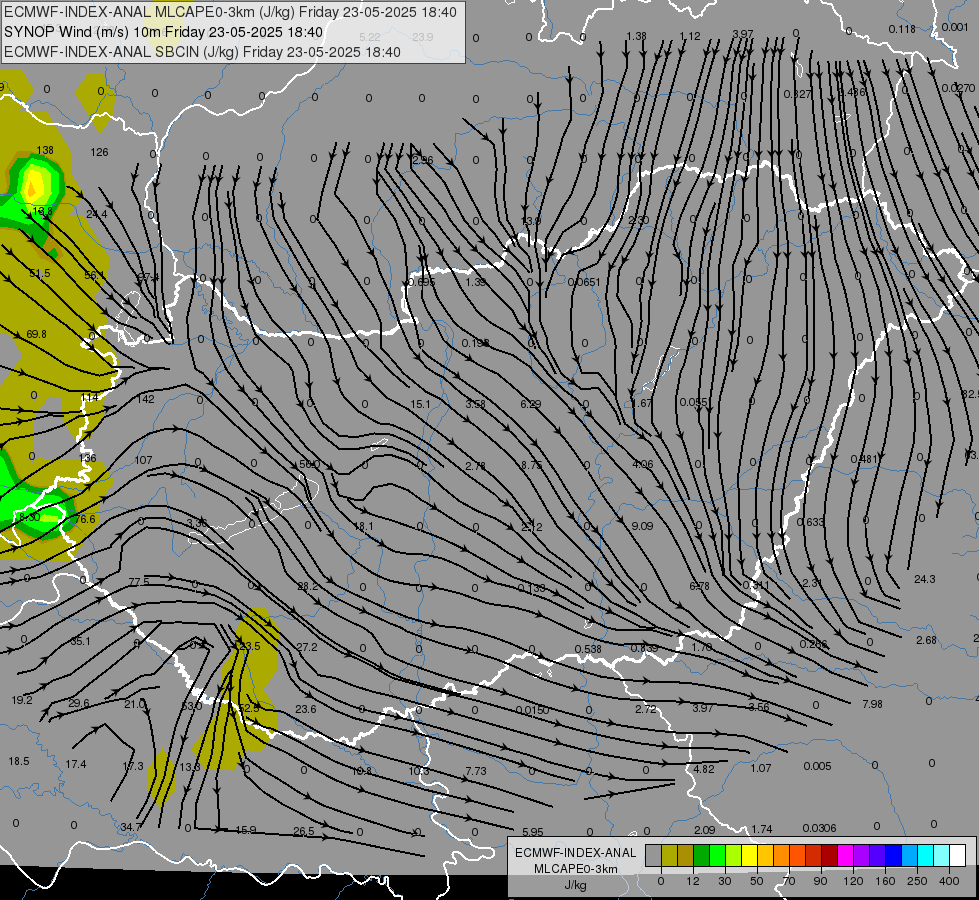Click the map value 51.5
This screenshot has height=900, width=979.
tap(40, 273)
